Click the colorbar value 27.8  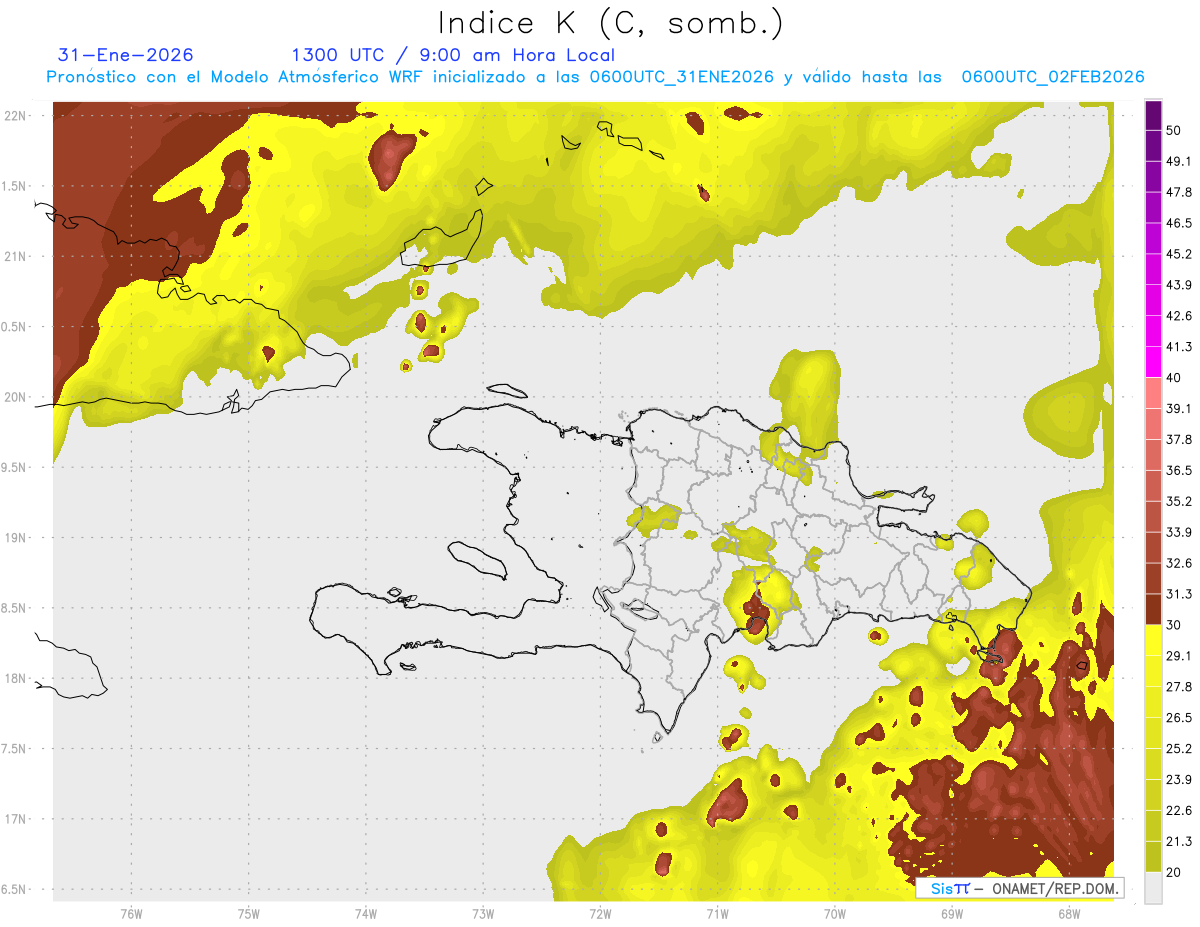pos(1179,687)
